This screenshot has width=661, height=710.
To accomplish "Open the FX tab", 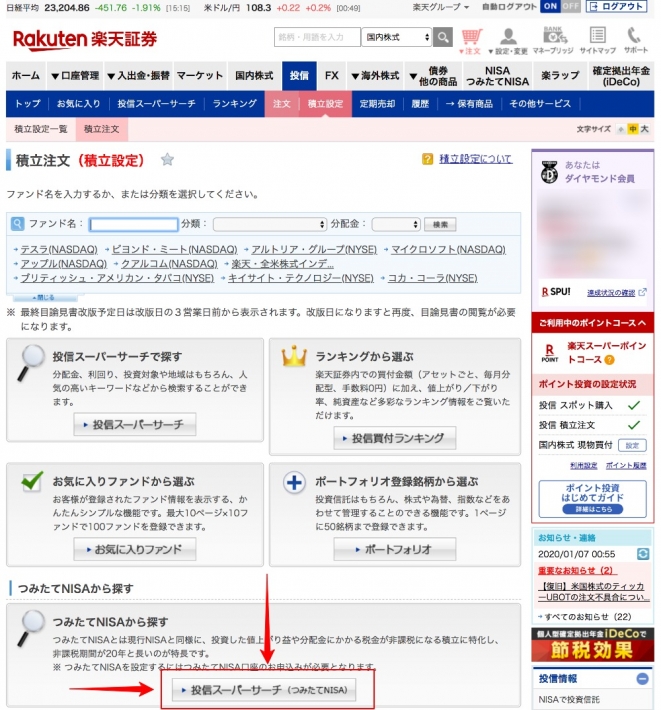I will [x=331, y=76].
